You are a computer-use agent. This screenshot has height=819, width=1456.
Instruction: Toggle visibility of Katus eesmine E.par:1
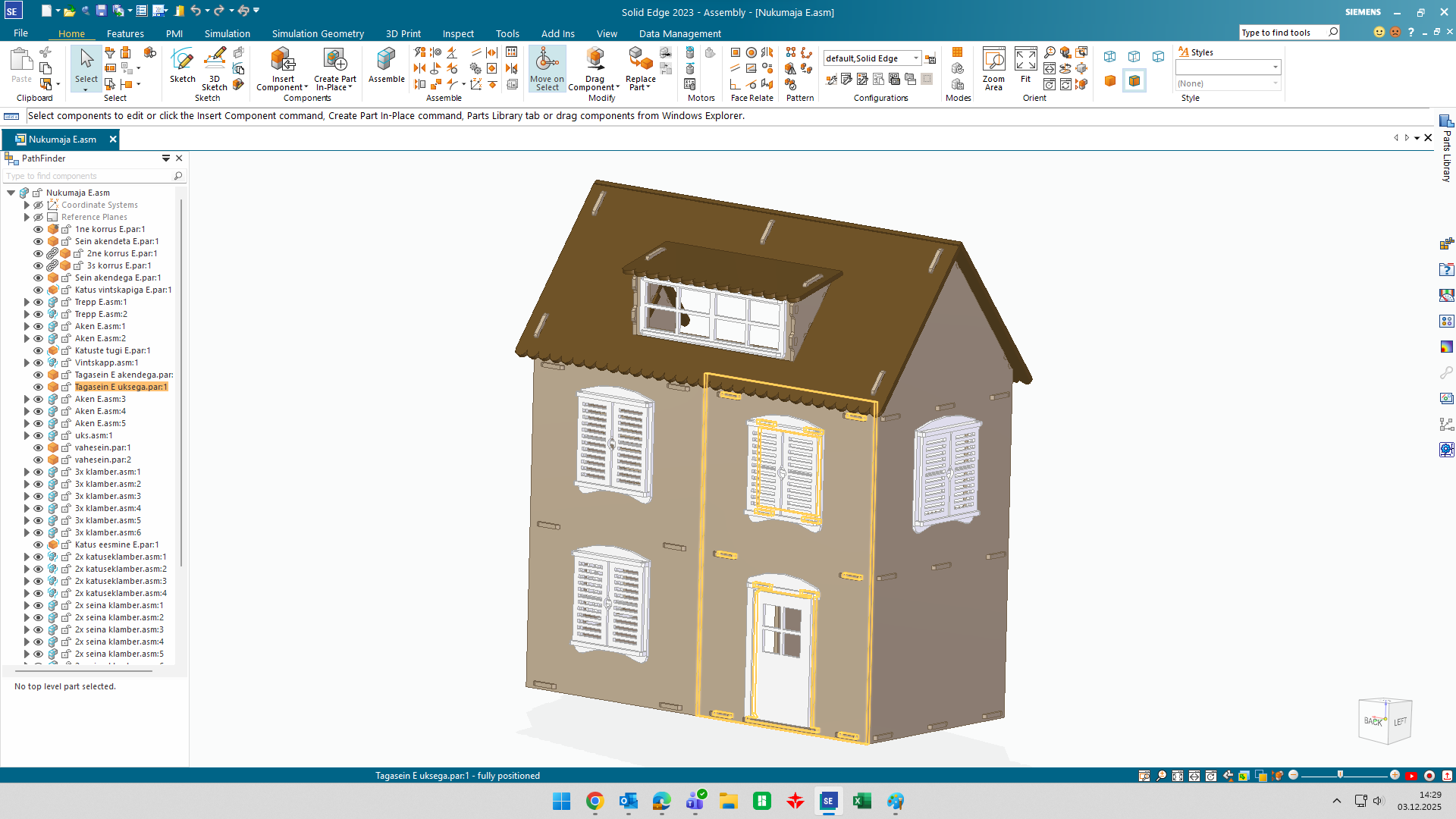tap(38, 544)
